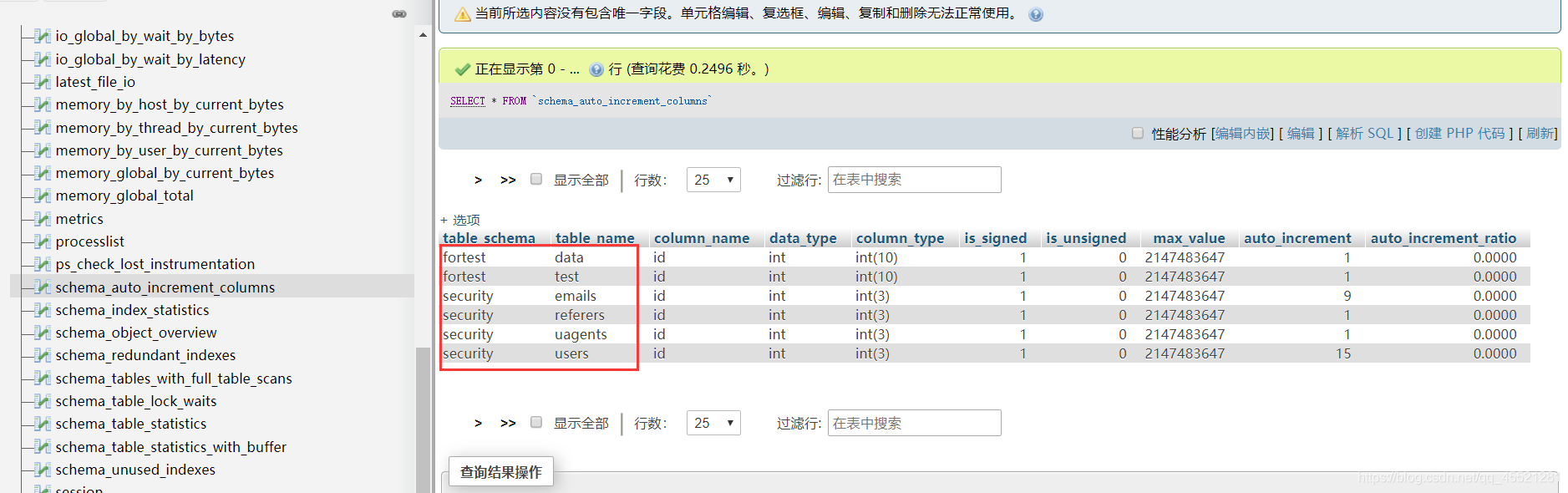Screen dimensions: 1568x493
Task: Click the view icon beside memory_by_thread_by_current_bytes
Action: coord(43,128)
